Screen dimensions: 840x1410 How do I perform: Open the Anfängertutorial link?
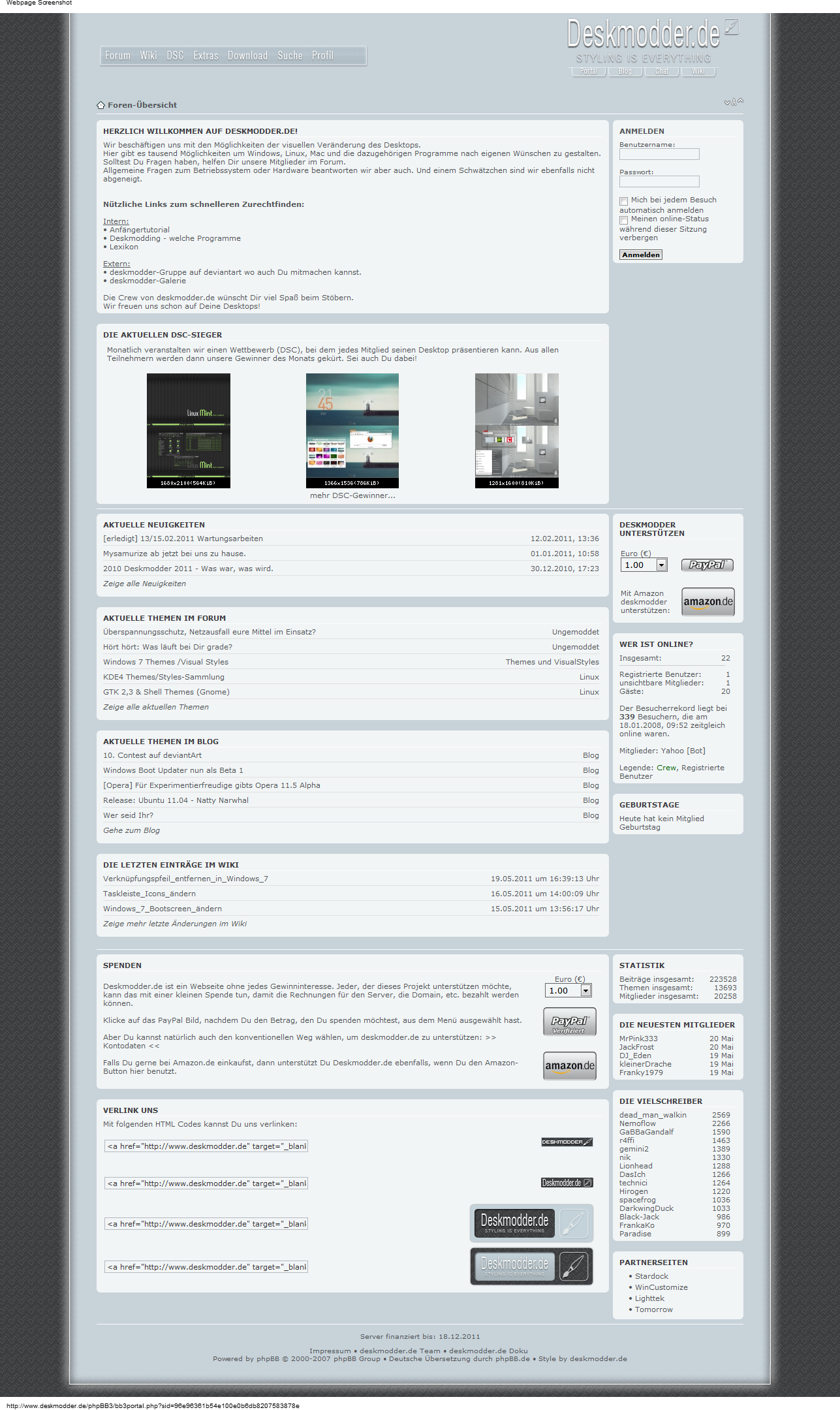[x=140, y=230]
